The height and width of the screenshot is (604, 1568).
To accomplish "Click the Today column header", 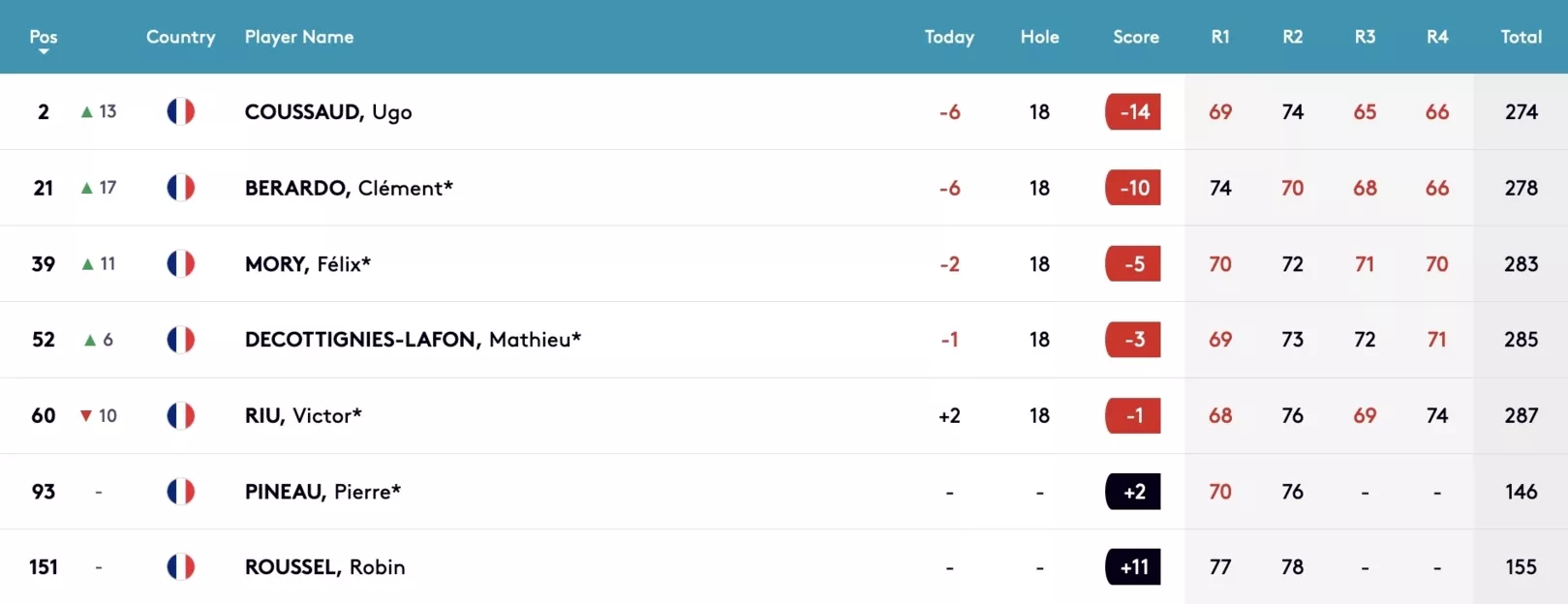I will (x=949, y=37).
